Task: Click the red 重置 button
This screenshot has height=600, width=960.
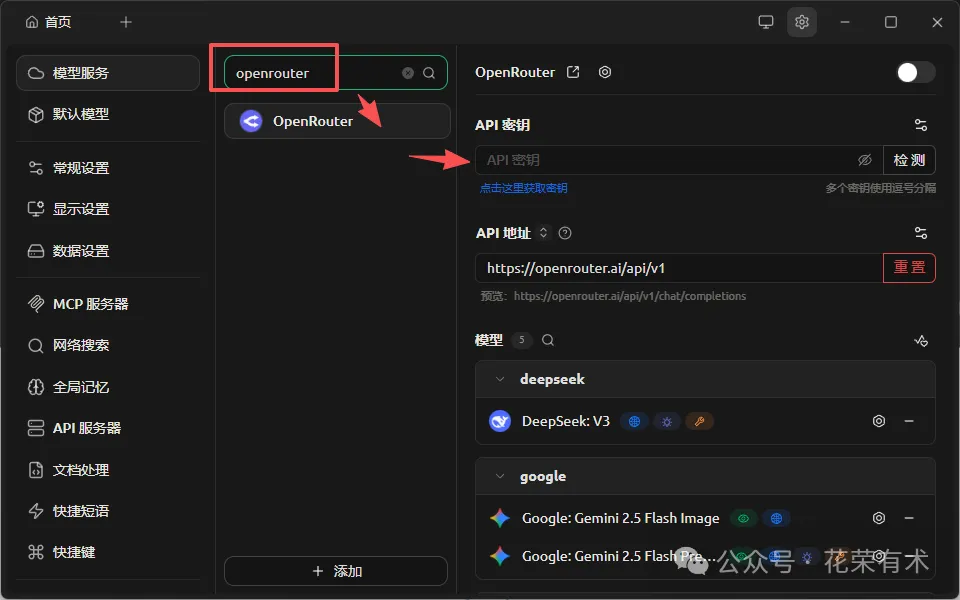Action: 909,268
